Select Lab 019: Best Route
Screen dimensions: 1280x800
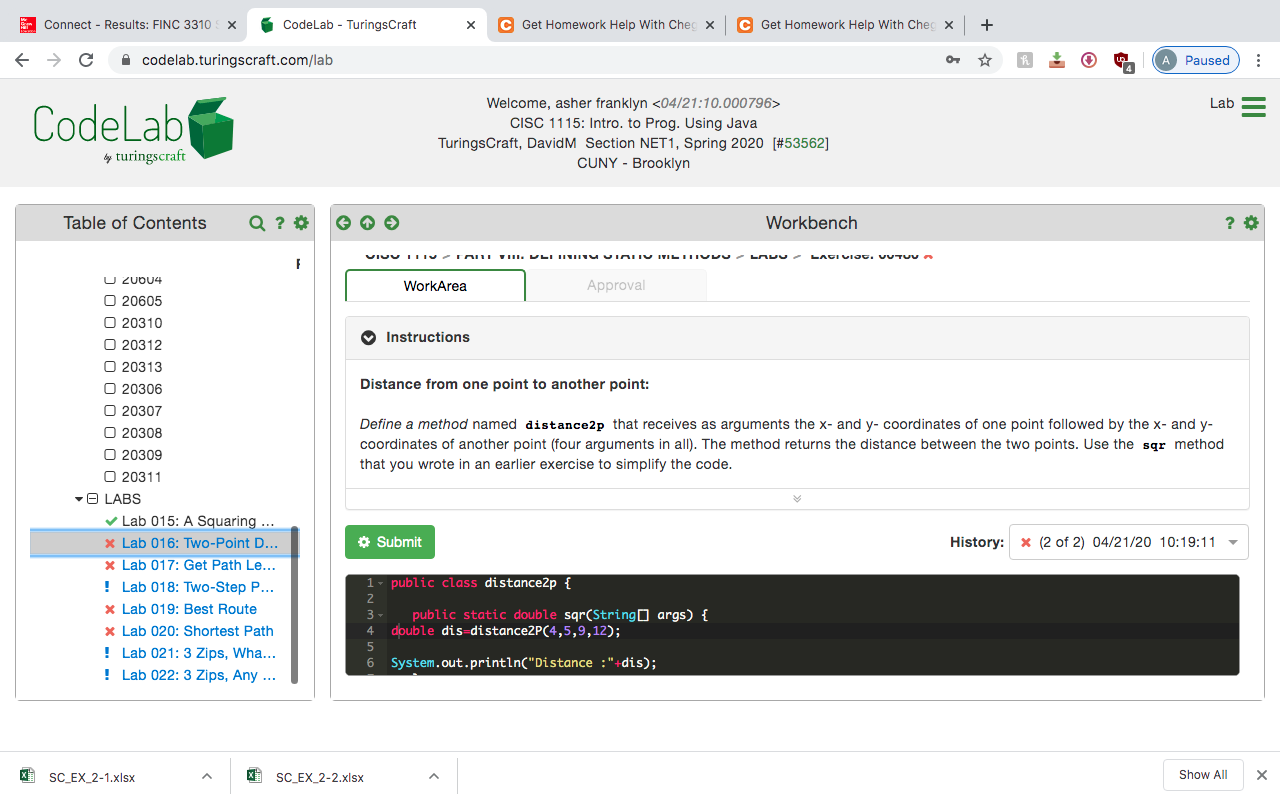pos(189,609)
